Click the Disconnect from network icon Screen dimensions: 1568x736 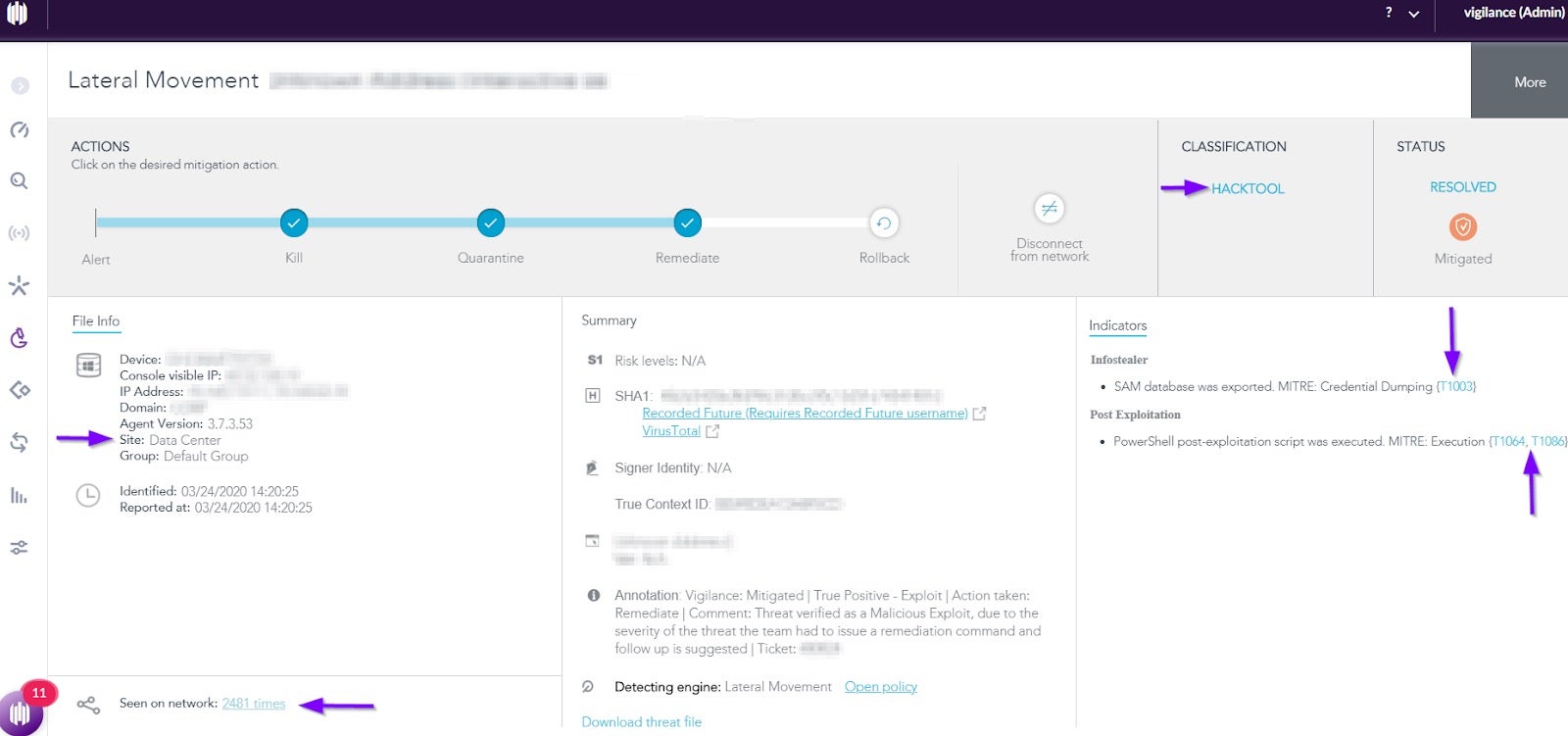point(1049,209)
